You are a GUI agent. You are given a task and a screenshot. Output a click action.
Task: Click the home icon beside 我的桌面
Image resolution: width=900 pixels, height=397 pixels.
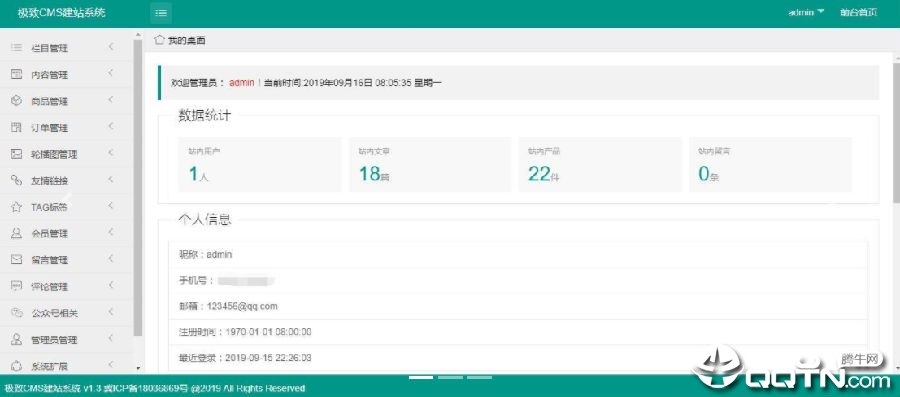point(160,40)
